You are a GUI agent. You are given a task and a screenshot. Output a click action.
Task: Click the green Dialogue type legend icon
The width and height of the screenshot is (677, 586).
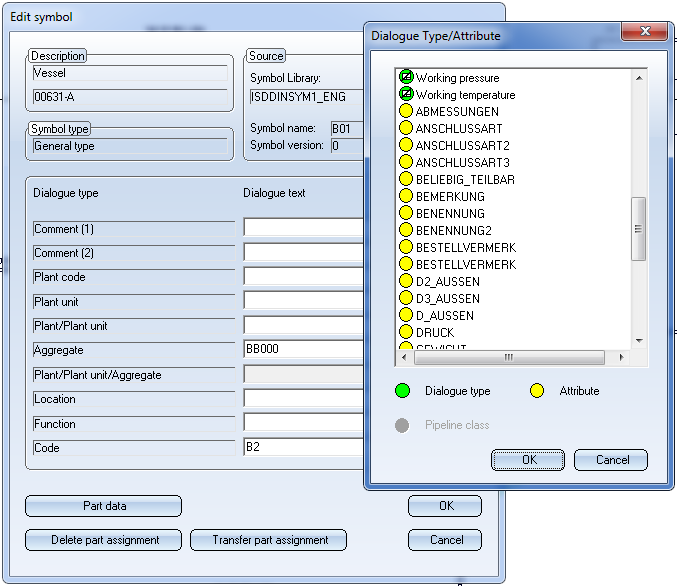[402, 391]
